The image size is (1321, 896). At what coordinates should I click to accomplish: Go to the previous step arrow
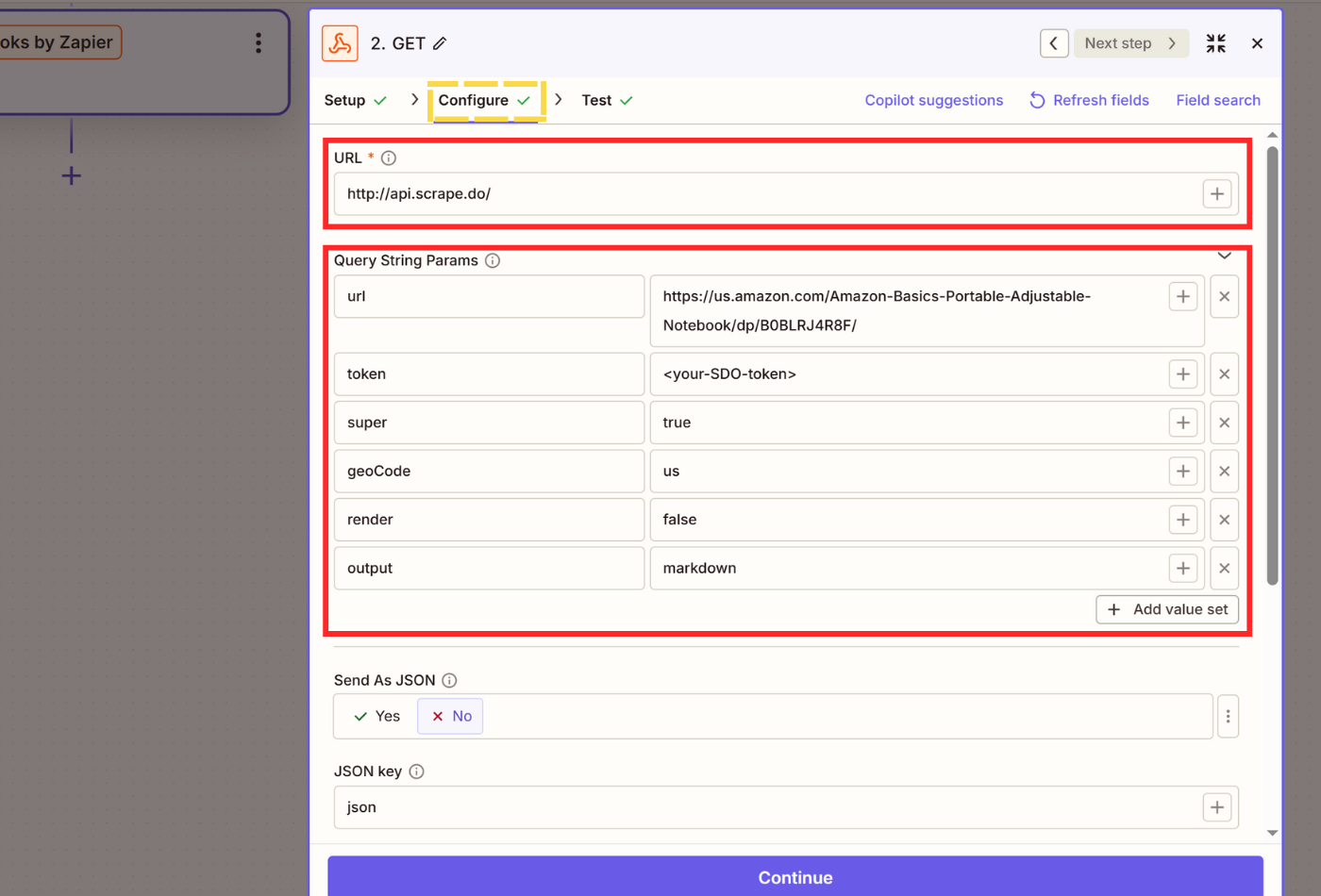[1054, 43]
